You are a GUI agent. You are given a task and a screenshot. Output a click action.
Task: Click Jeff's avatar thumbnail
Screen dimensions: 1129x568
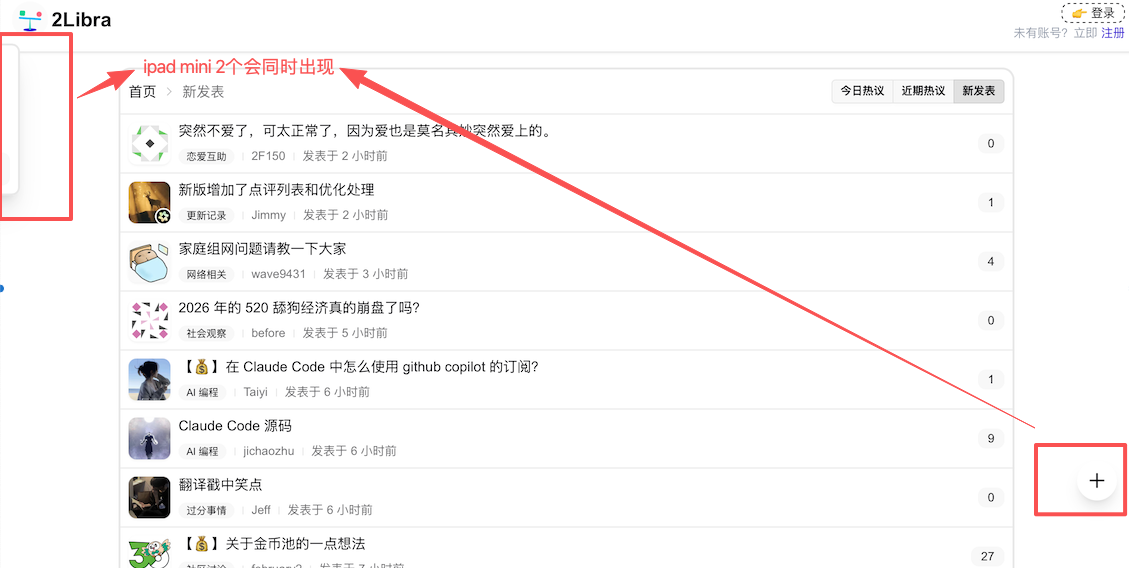coord(150,498)
